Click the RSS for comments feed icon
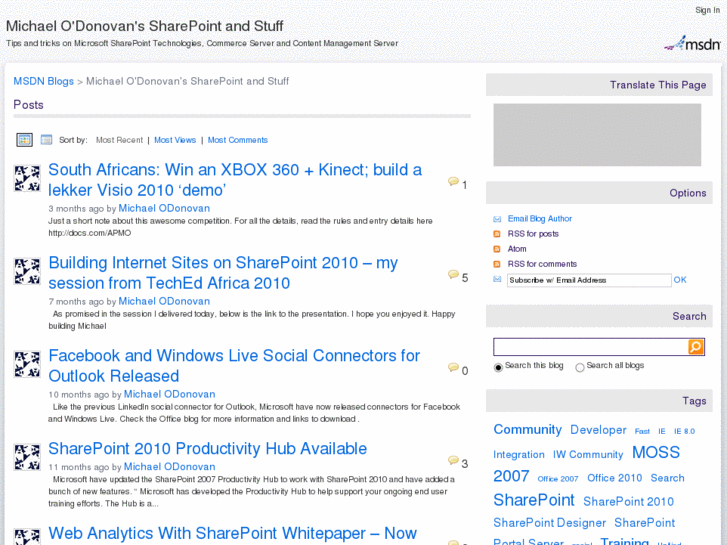Screen dimensions: 727x545 pos(497,264)
